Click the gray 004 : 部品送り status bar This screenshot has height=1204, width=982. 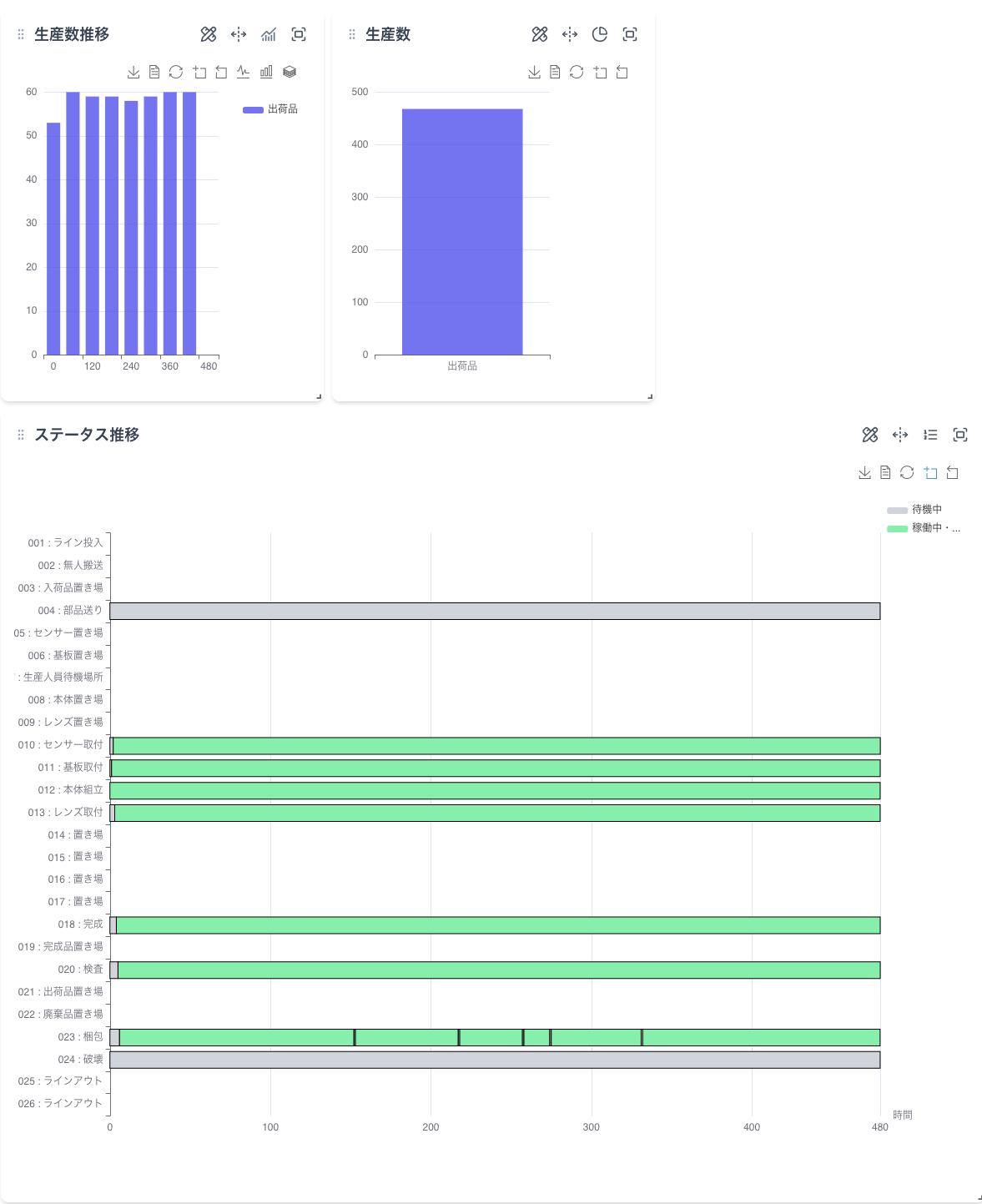[495, 612]
